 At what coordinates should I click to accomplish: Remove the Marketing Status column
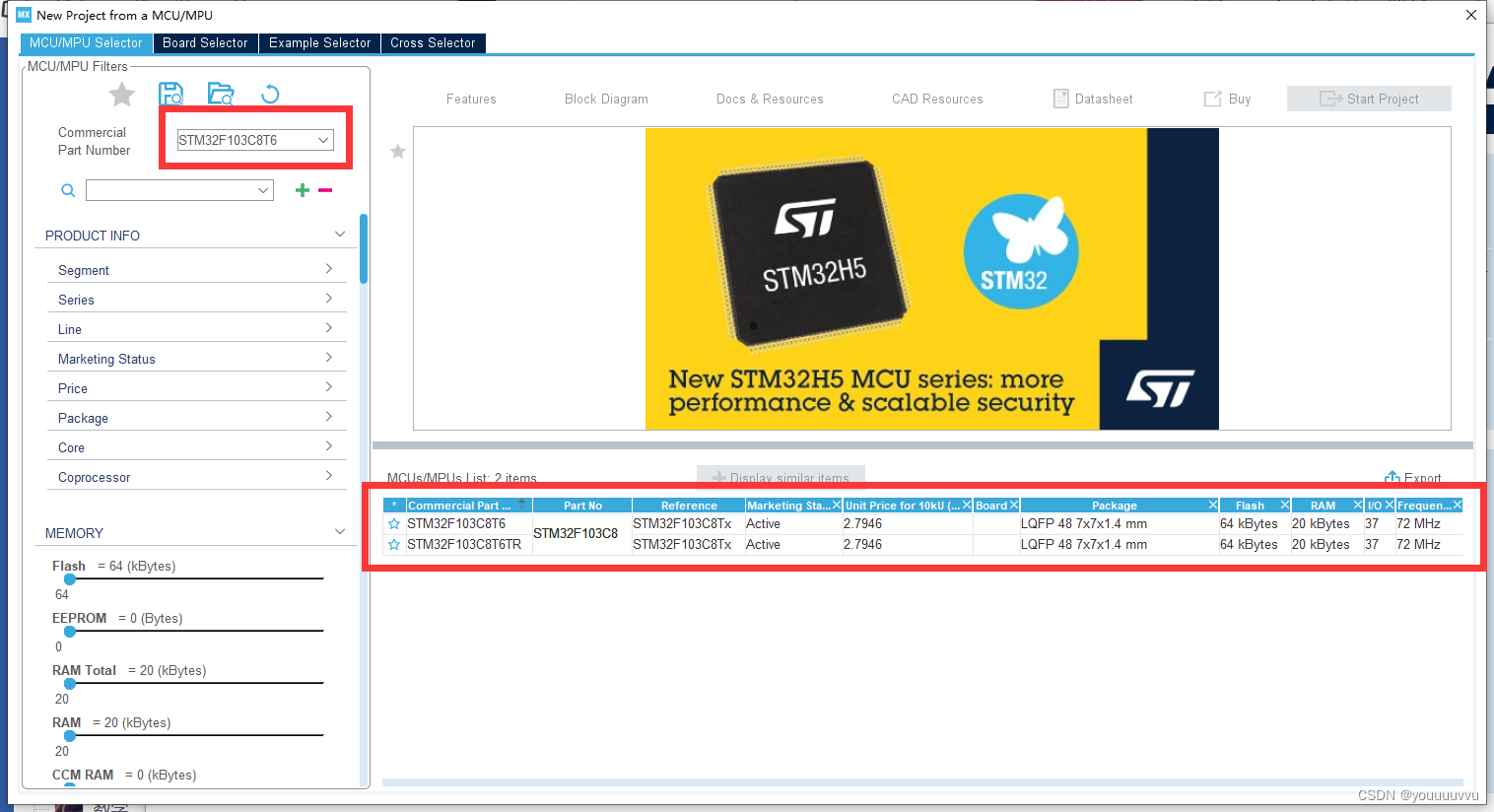[837, 506]
